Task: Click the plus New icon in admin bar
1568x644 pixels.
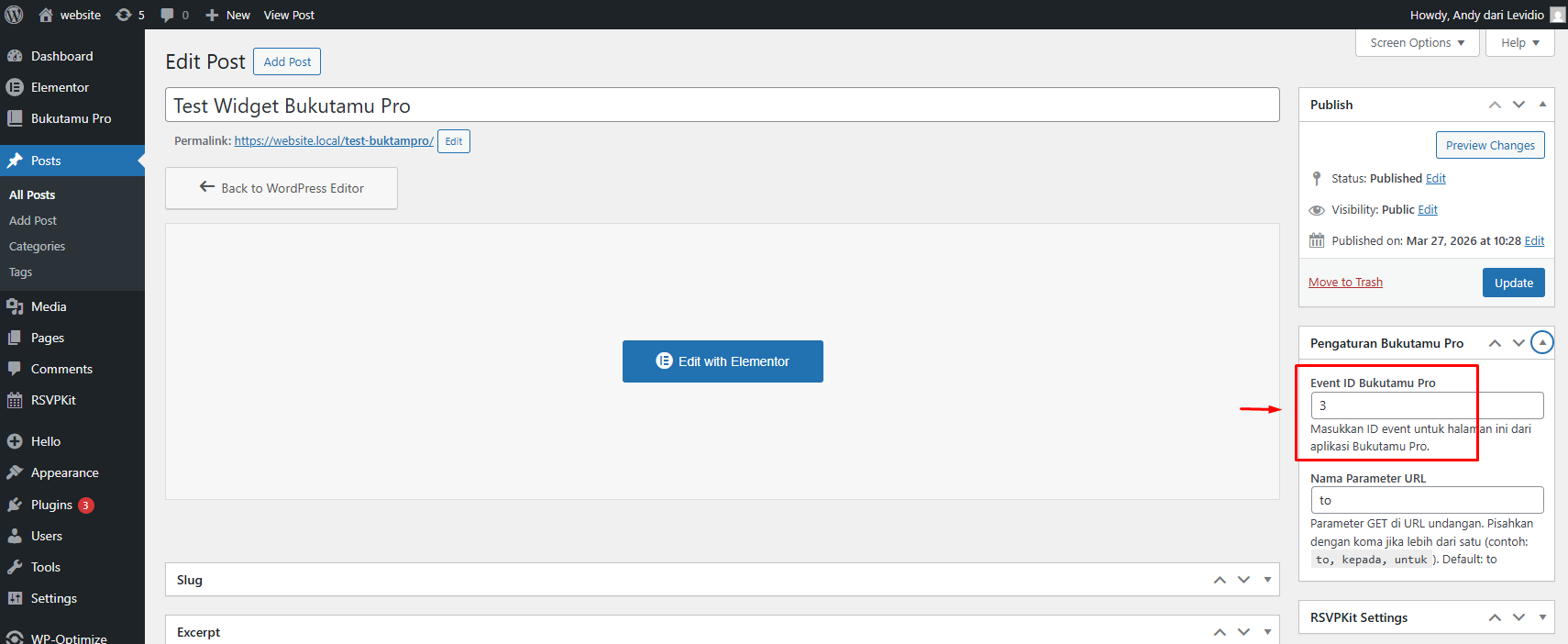Action: 212,15
